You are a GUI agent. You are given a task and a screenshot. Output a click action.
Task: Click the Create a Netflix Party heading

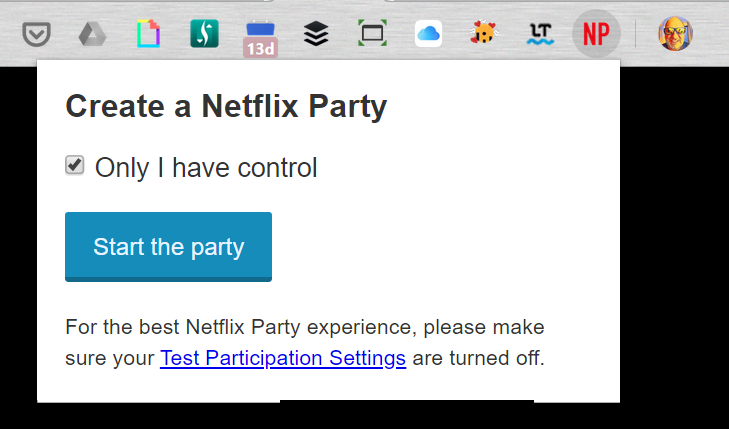click(226, 107)
